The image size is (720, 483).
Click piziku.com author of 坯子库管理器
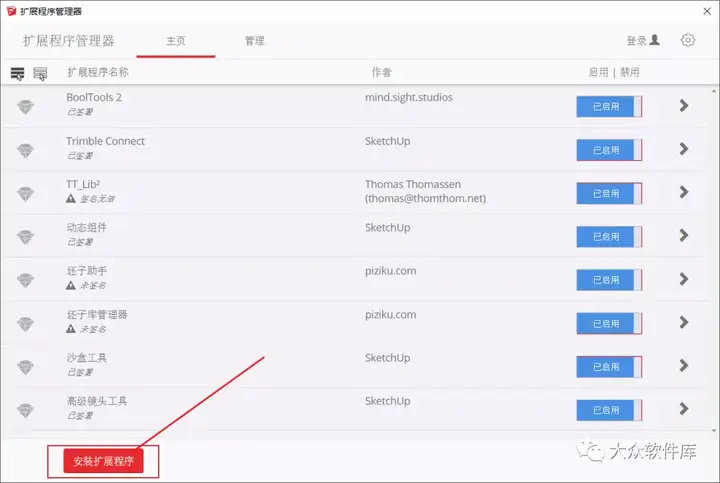[391, 315]
